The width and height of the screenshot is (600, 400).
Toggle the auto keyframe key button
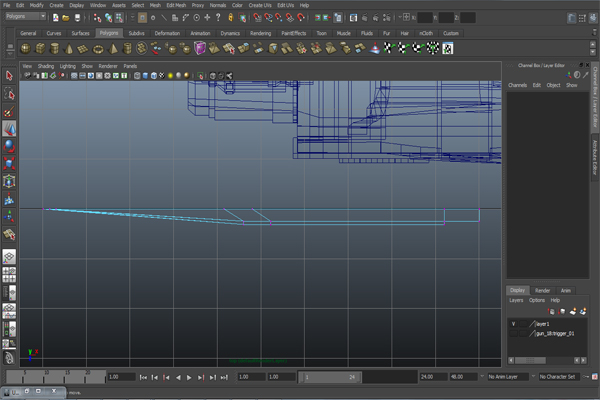[587, 377]
